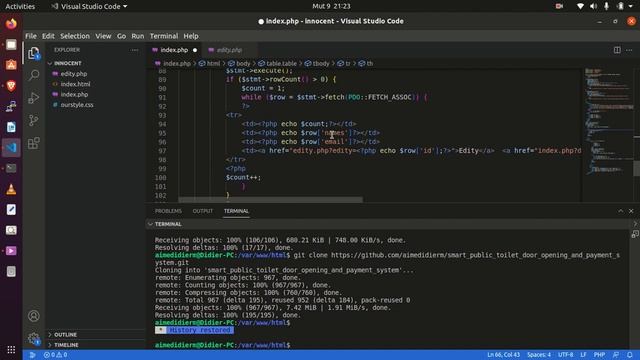This screenshot has height=360, width=640.
Task: Maximize the terminal panel size
Action: [x=620, y=211]
